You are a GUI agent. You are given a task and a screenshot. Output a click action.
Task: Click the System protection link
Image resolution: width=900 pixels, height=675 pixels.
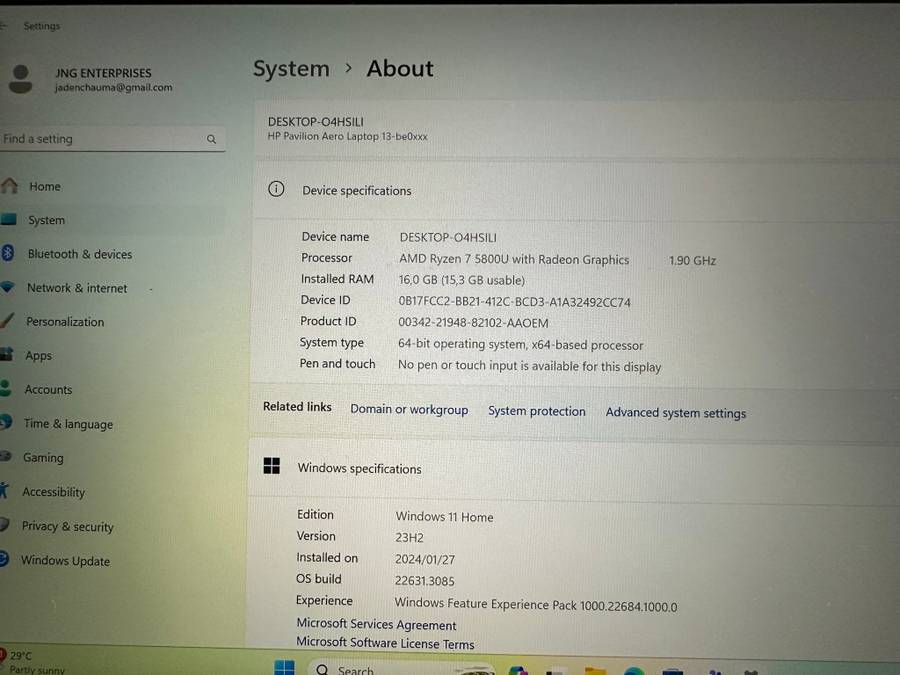[x=537, y=411]
